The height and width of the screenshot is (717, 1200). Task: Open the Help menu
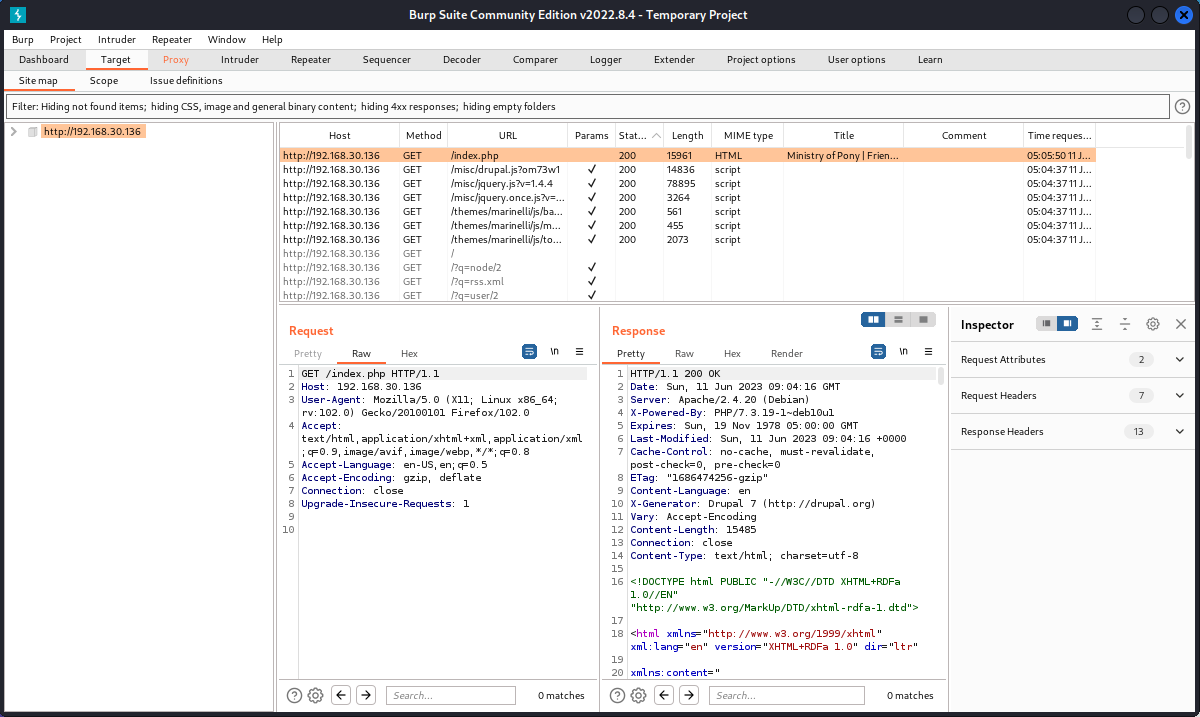(x=272, y=39)
